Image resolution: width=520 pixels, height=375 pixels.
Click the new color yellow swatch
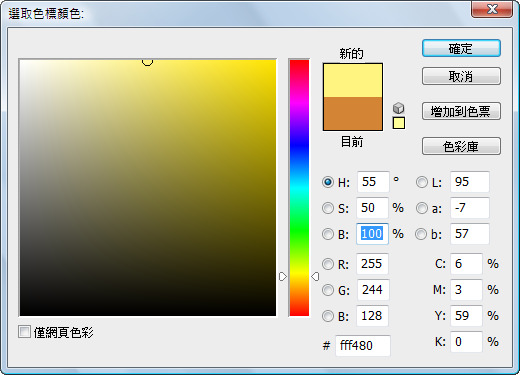pos(353,80)
